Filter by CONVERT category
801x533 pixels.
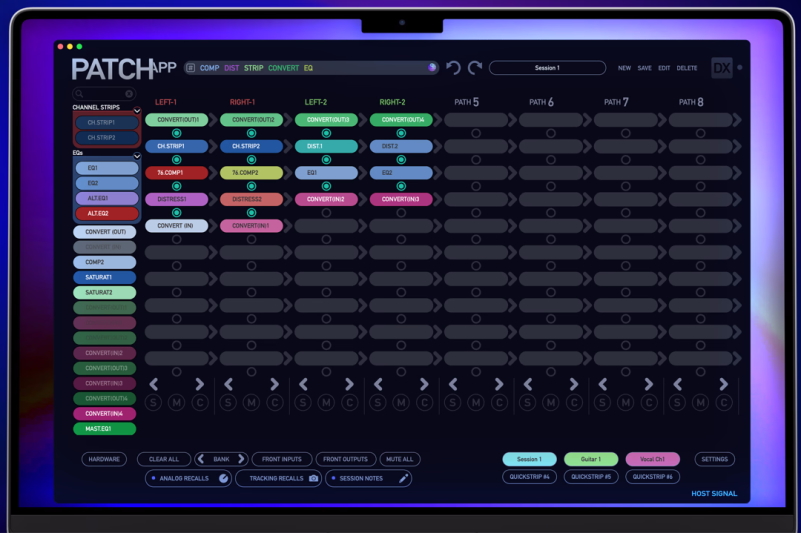tap(284, 67)
